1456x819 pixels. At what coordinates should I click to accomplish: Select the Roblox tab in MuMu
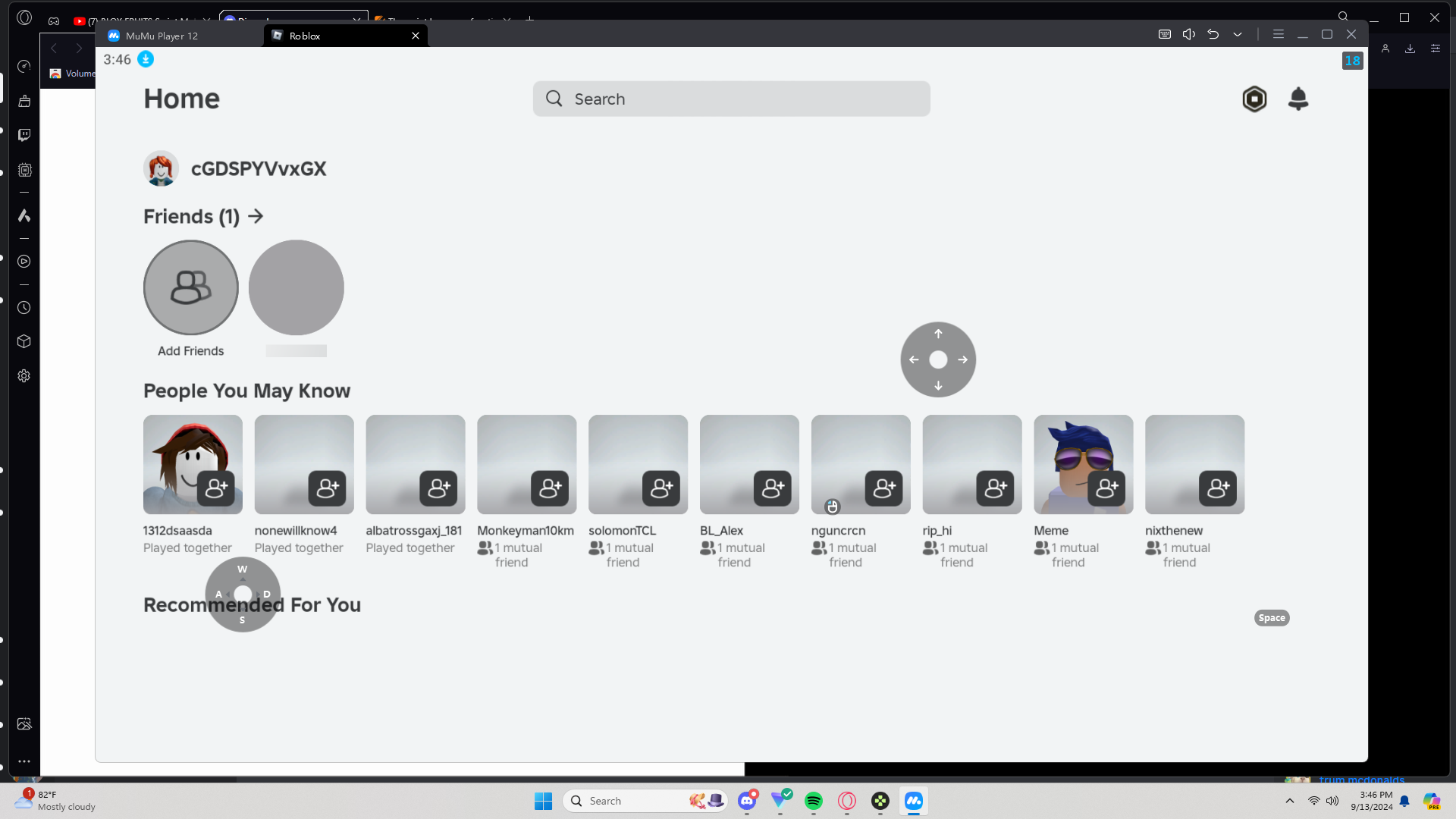345,36
